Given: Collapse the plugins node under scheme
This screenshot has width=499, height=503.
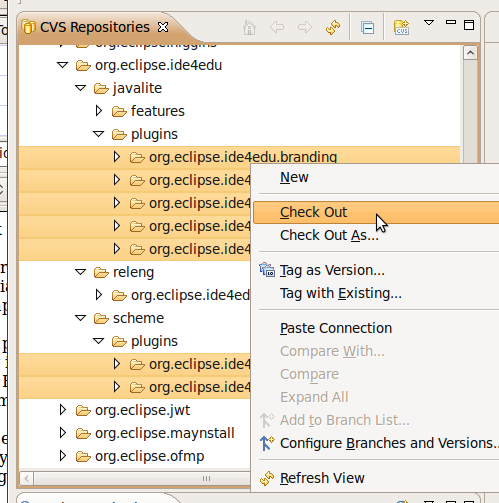Looking at the screenshot, I should [x=99, y=341].
